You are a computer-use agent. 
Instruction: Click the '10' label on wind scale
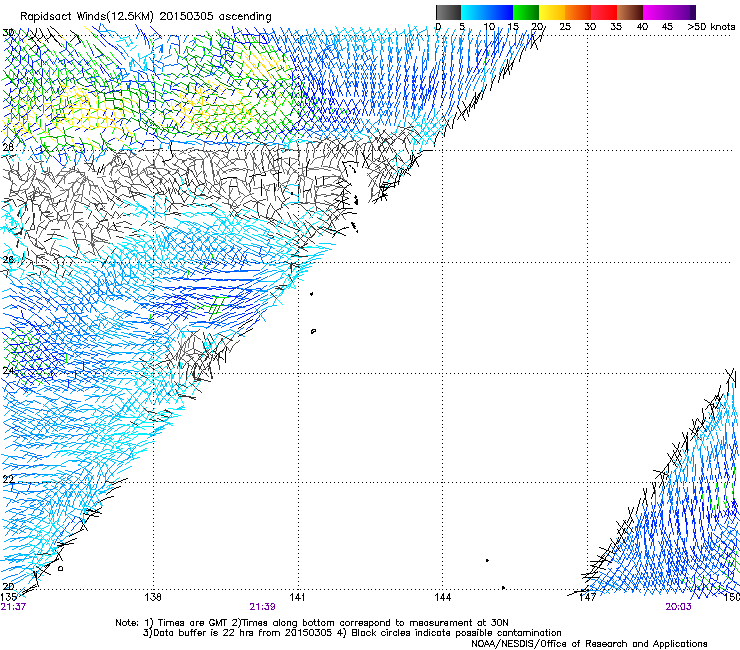coord(489,27)
